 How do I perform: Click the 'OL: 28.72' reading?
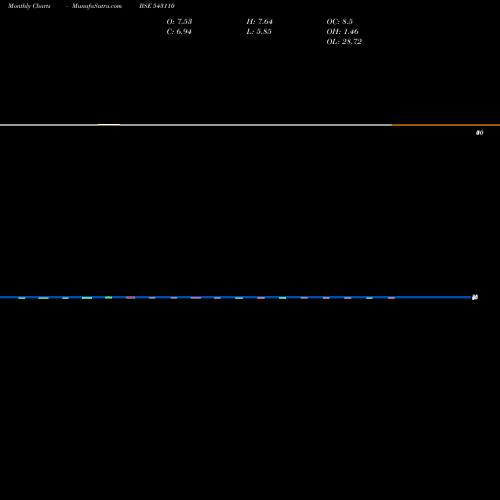click(x=344, y=41)
